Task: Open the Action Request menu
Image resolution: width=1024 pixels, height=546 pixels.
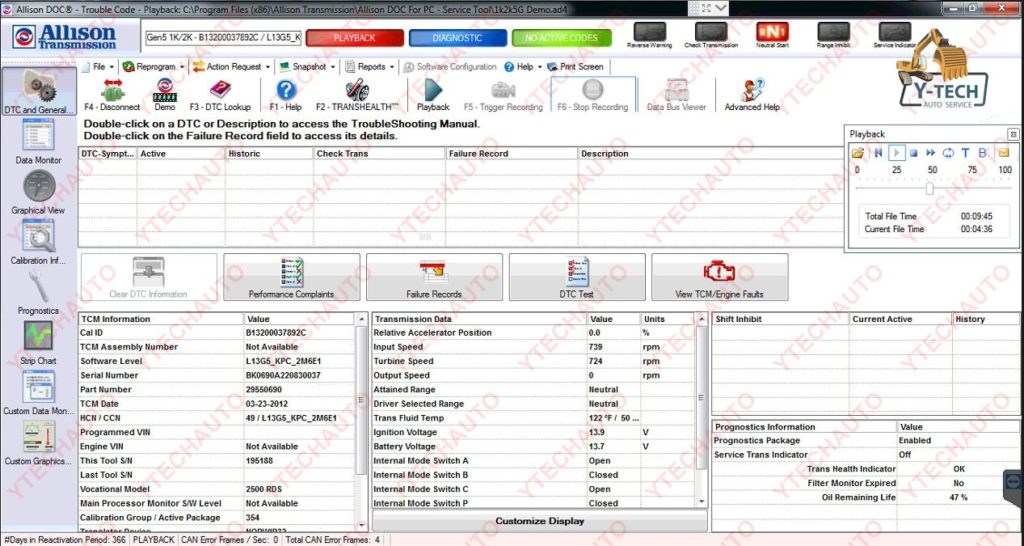Action: (231, 67)
